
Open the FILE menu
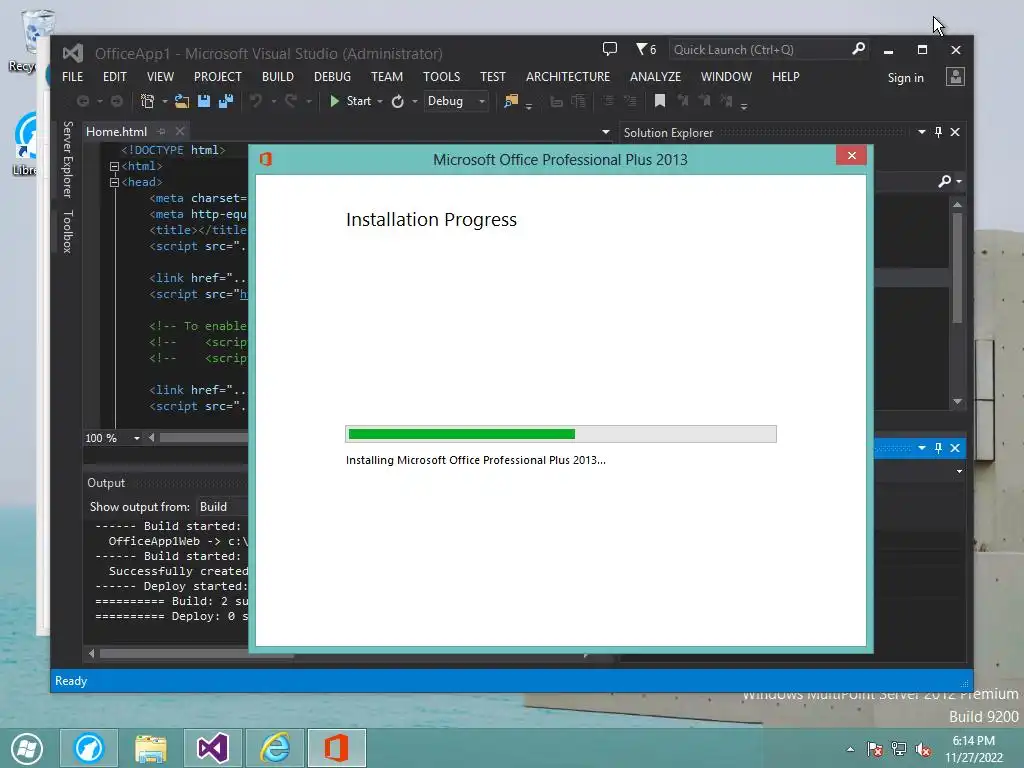(x=72, y=76)
